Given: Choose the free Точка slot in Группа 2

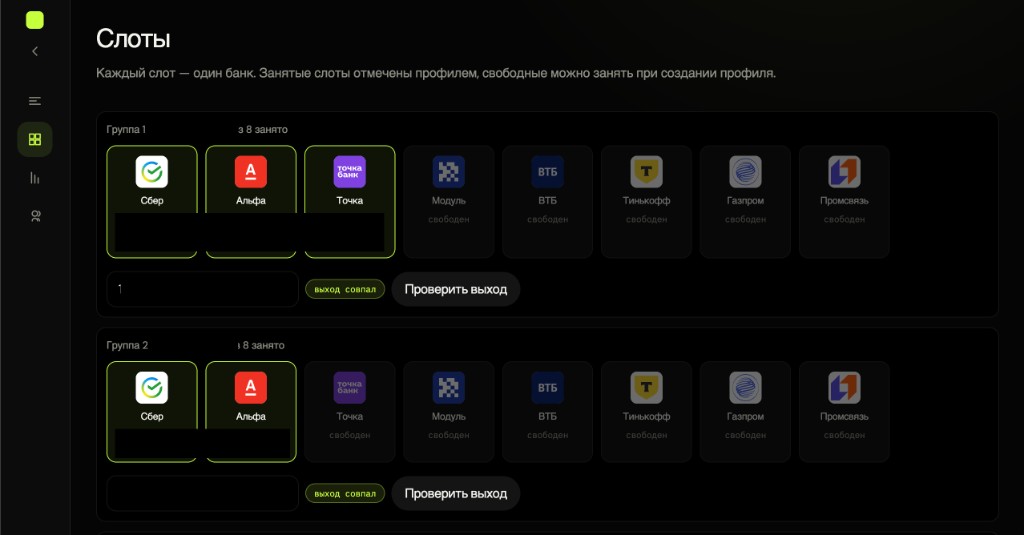Looking at the screenshot, I should (349, 412).
